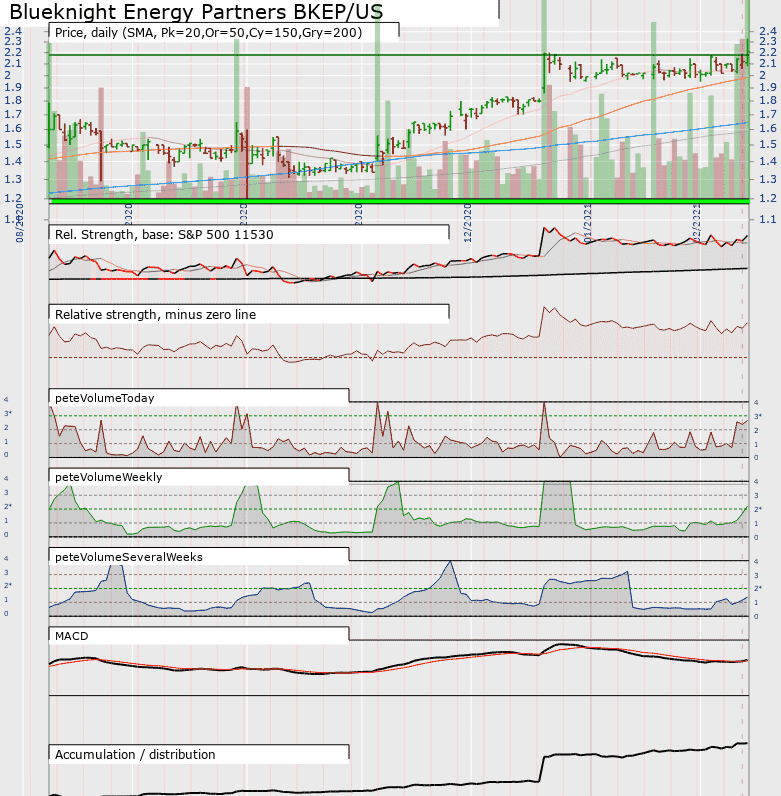Click the highest peak of the peteVolumeSeveralWeeks blue line

450,562
